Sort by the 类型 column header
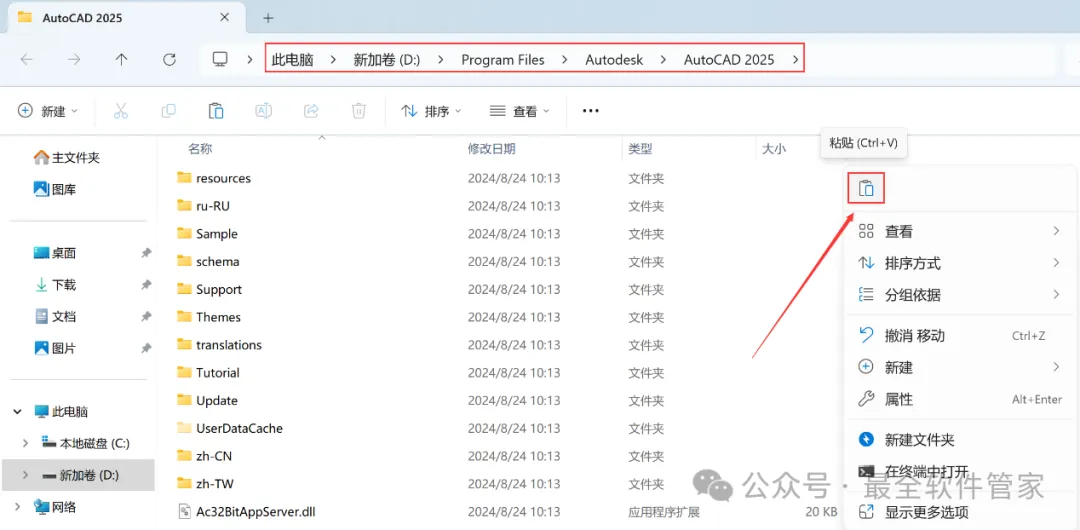 [x=640, y=148]
